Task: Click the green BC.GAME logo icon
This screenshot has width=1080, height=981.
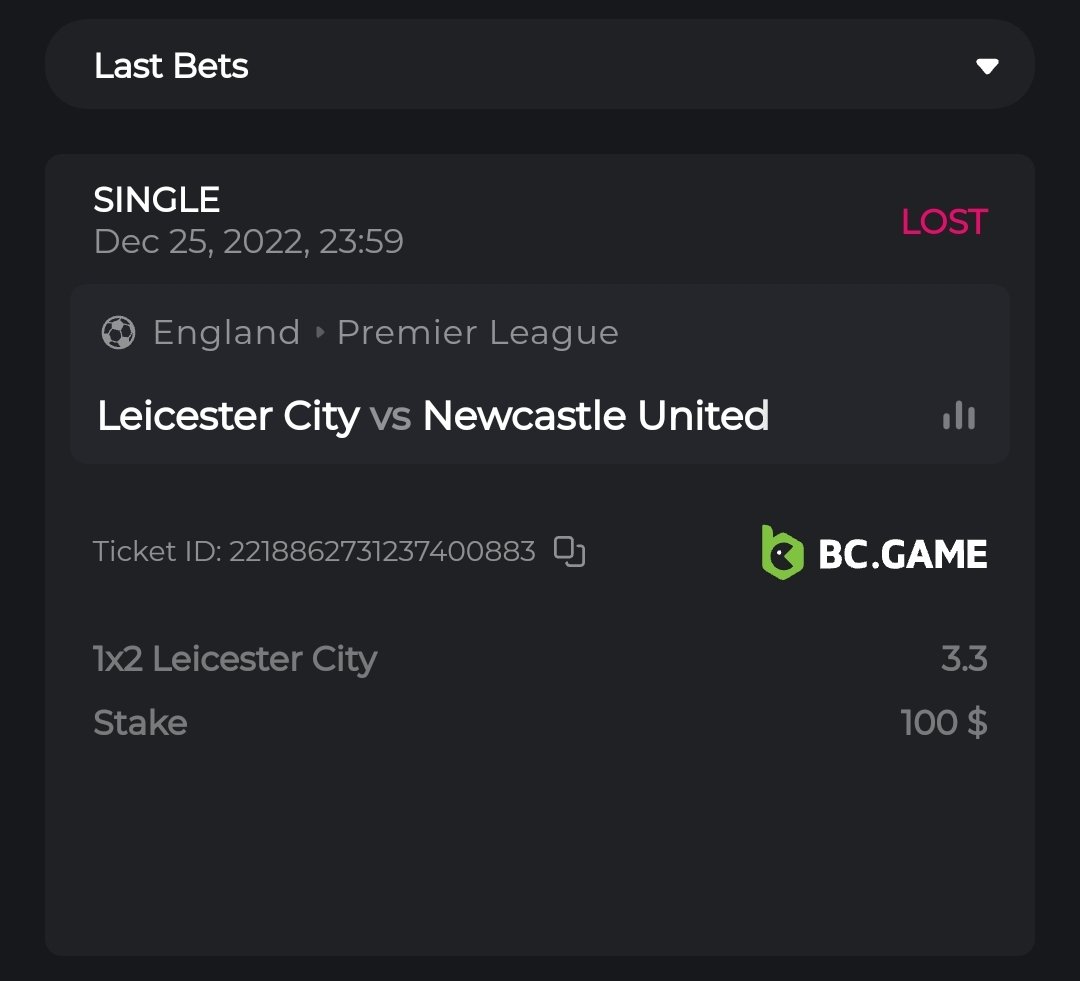Action: coord(782,553)
